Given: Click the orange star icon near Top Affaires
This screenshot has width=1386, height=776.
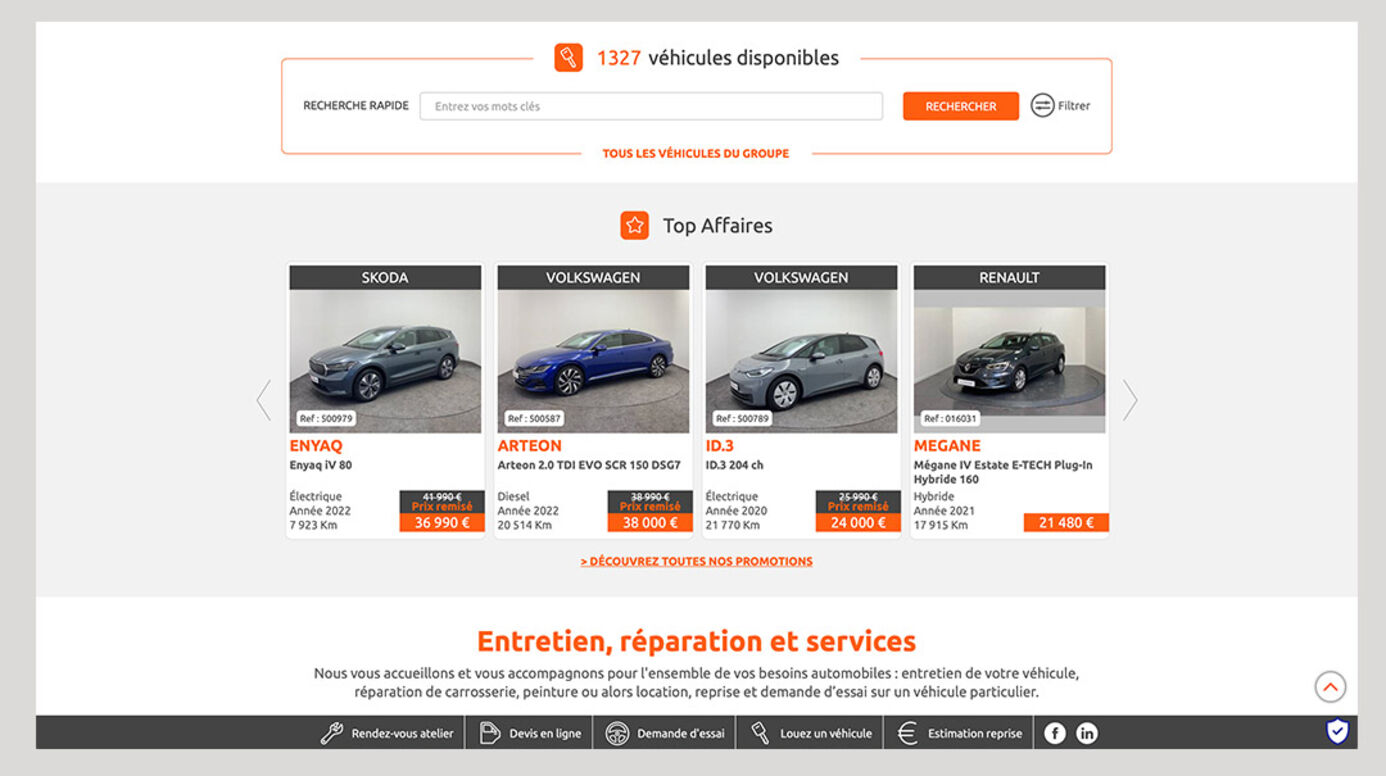Looking at the screenshot, I should (634, 225).
